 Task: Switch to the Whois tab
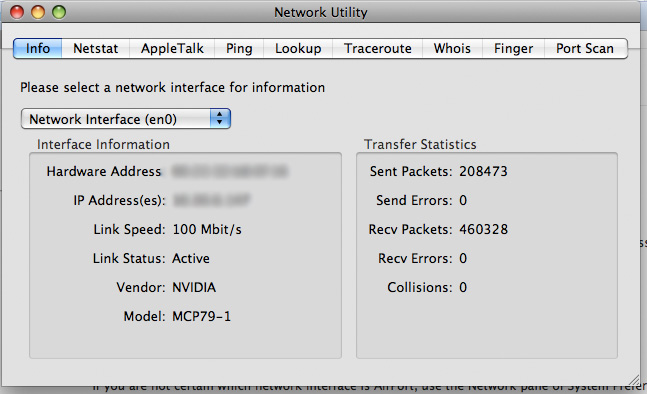[x=452, y=49]
